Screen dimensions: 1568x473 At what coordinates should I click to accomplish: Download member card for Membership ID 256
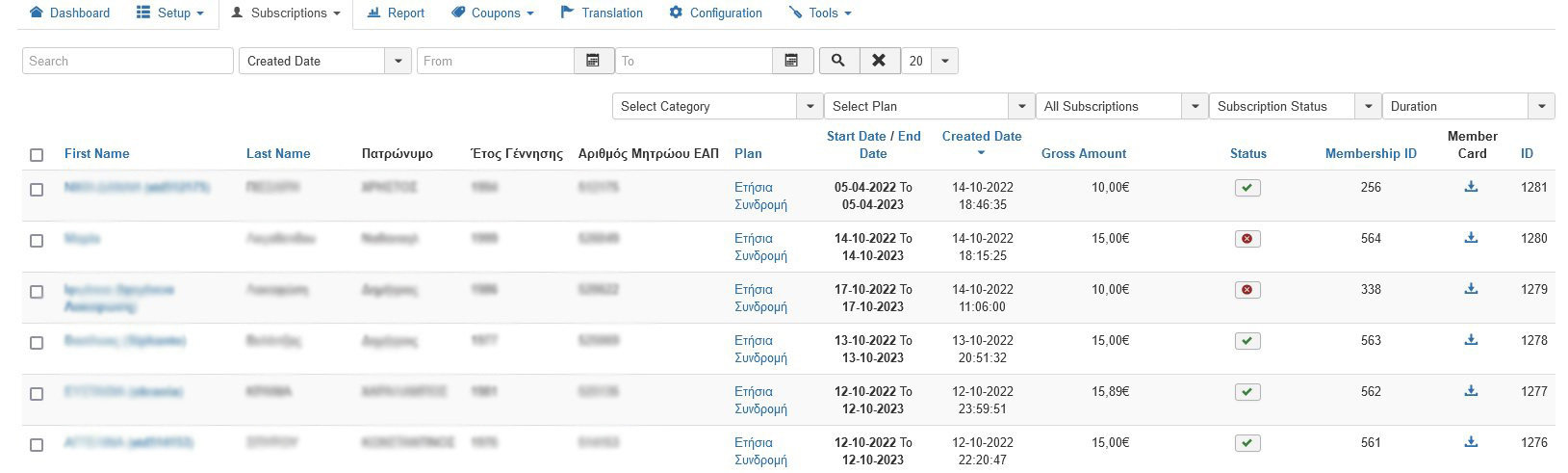1471,187
